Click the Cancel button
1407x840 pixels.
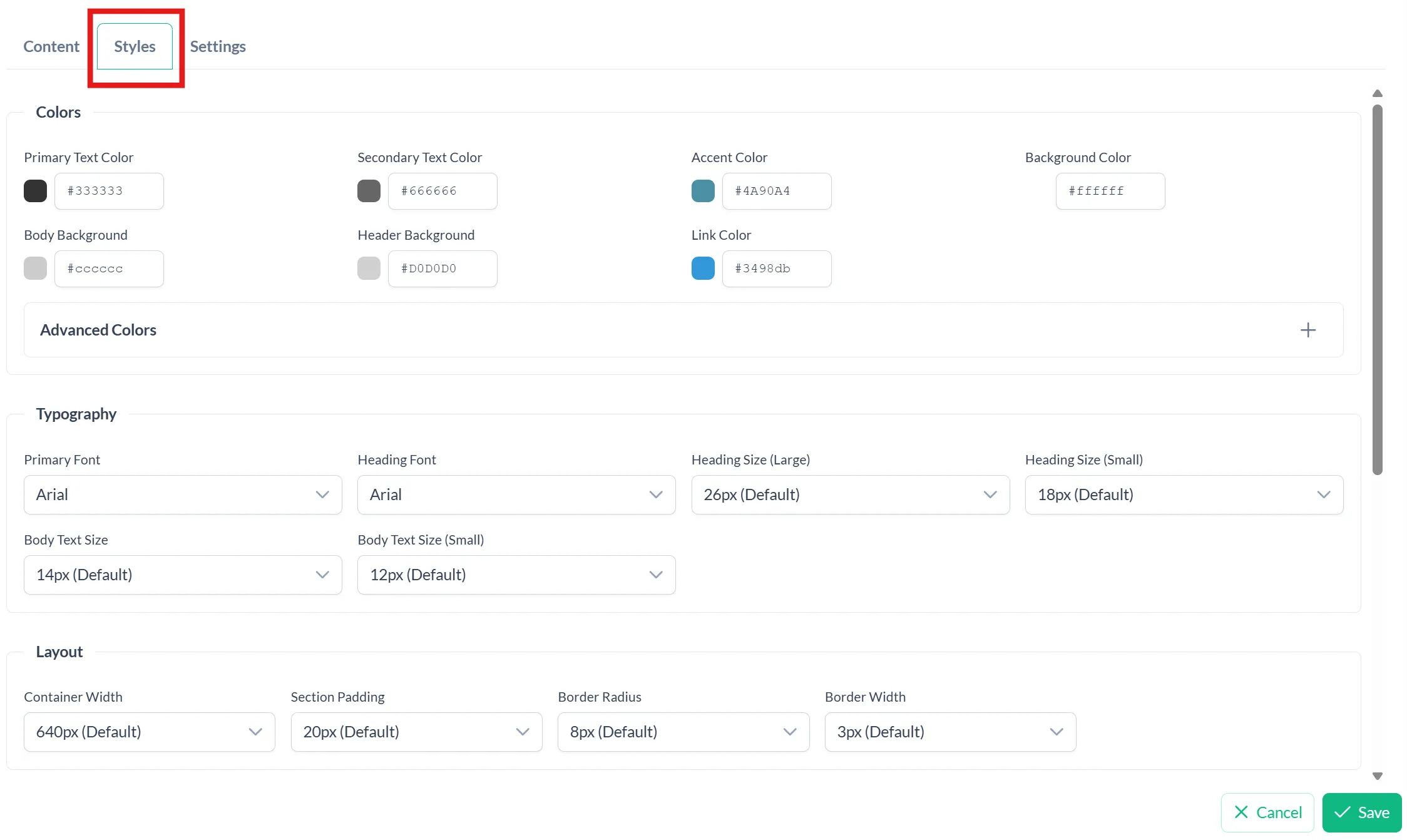tap(1267, 812)
